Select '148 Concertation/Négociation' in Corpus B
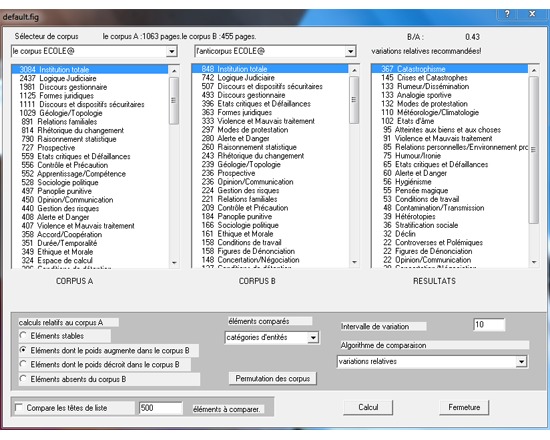Screen dimensions: 550x440 point(270,260)
